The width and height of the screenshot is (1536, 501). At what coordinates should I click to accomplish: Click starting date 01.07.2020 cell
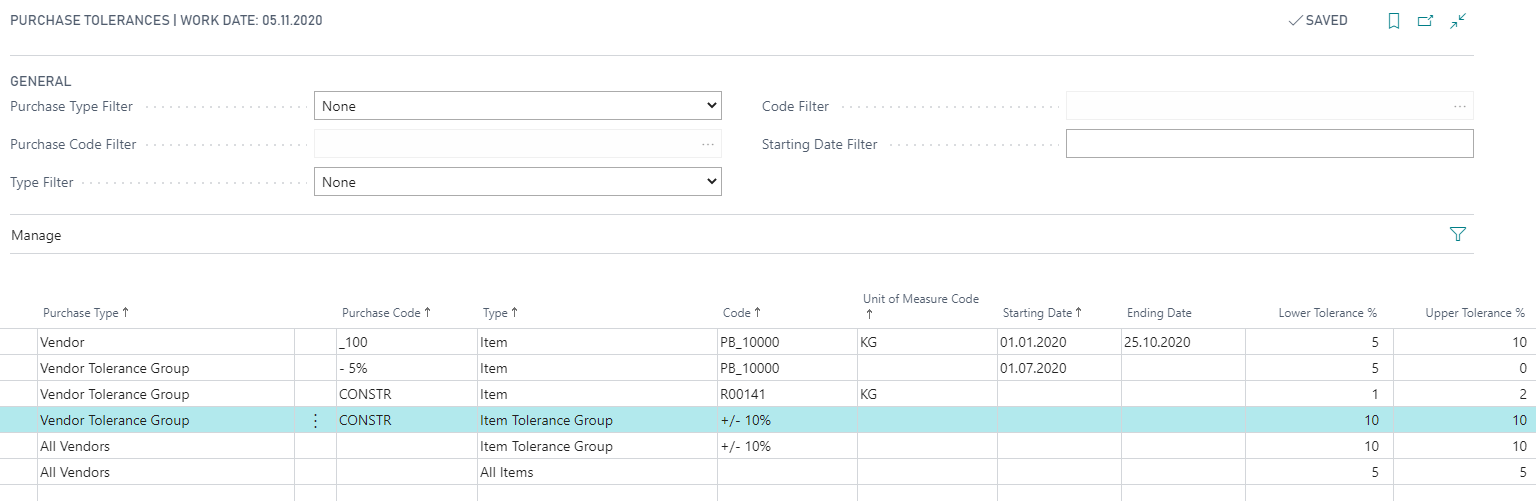pos(1059,368)
